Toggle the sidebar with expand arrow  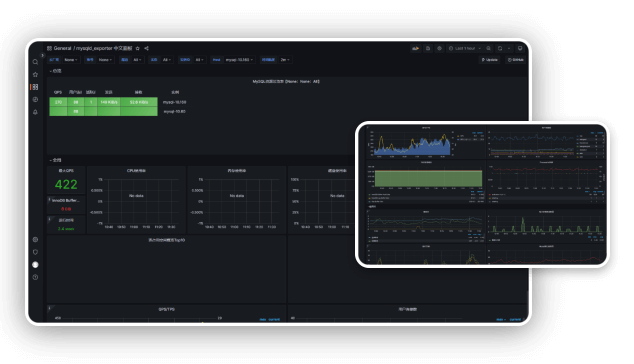[42, 55]
